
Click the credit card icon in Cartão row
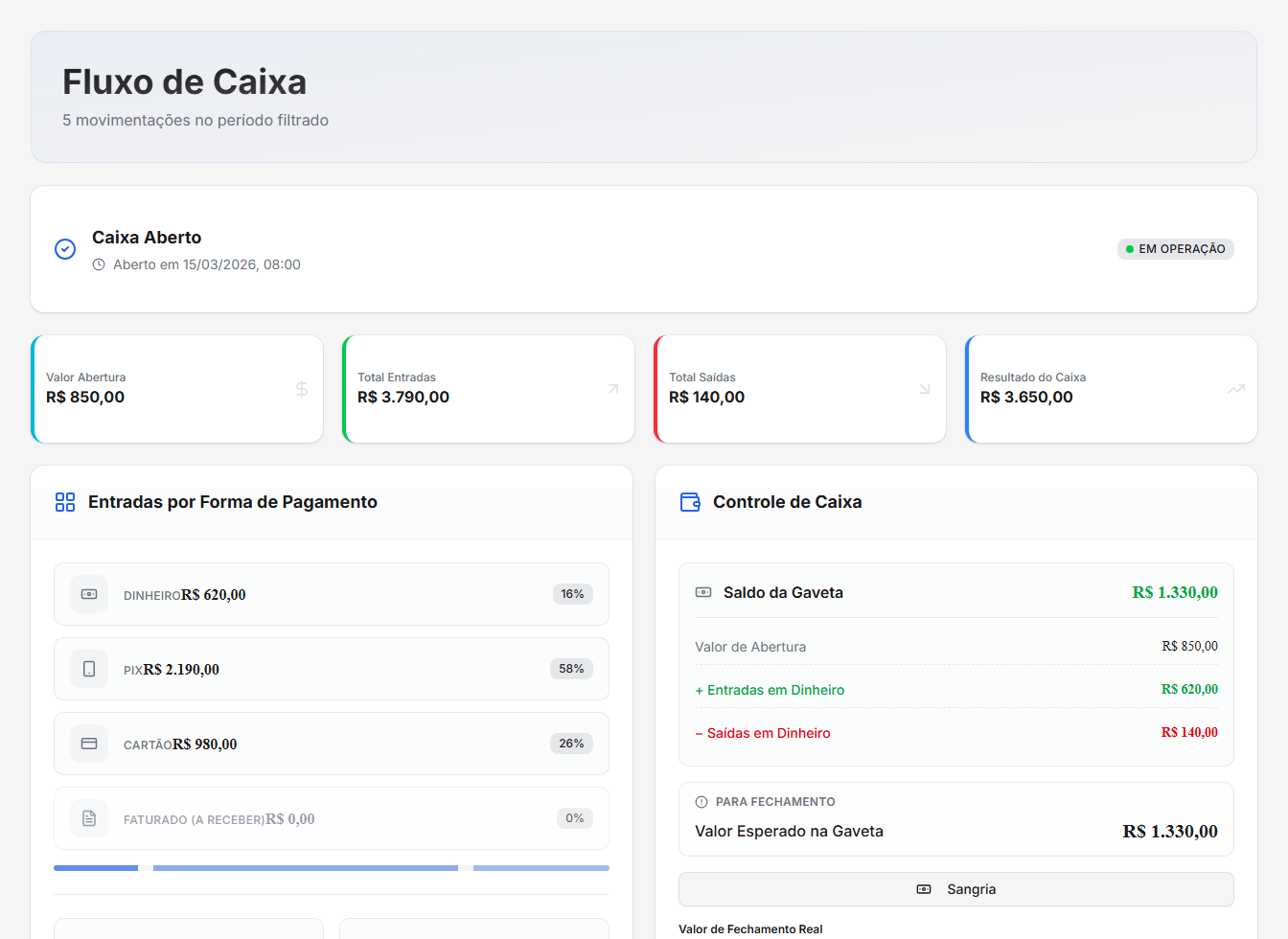[x=89, y=744]
